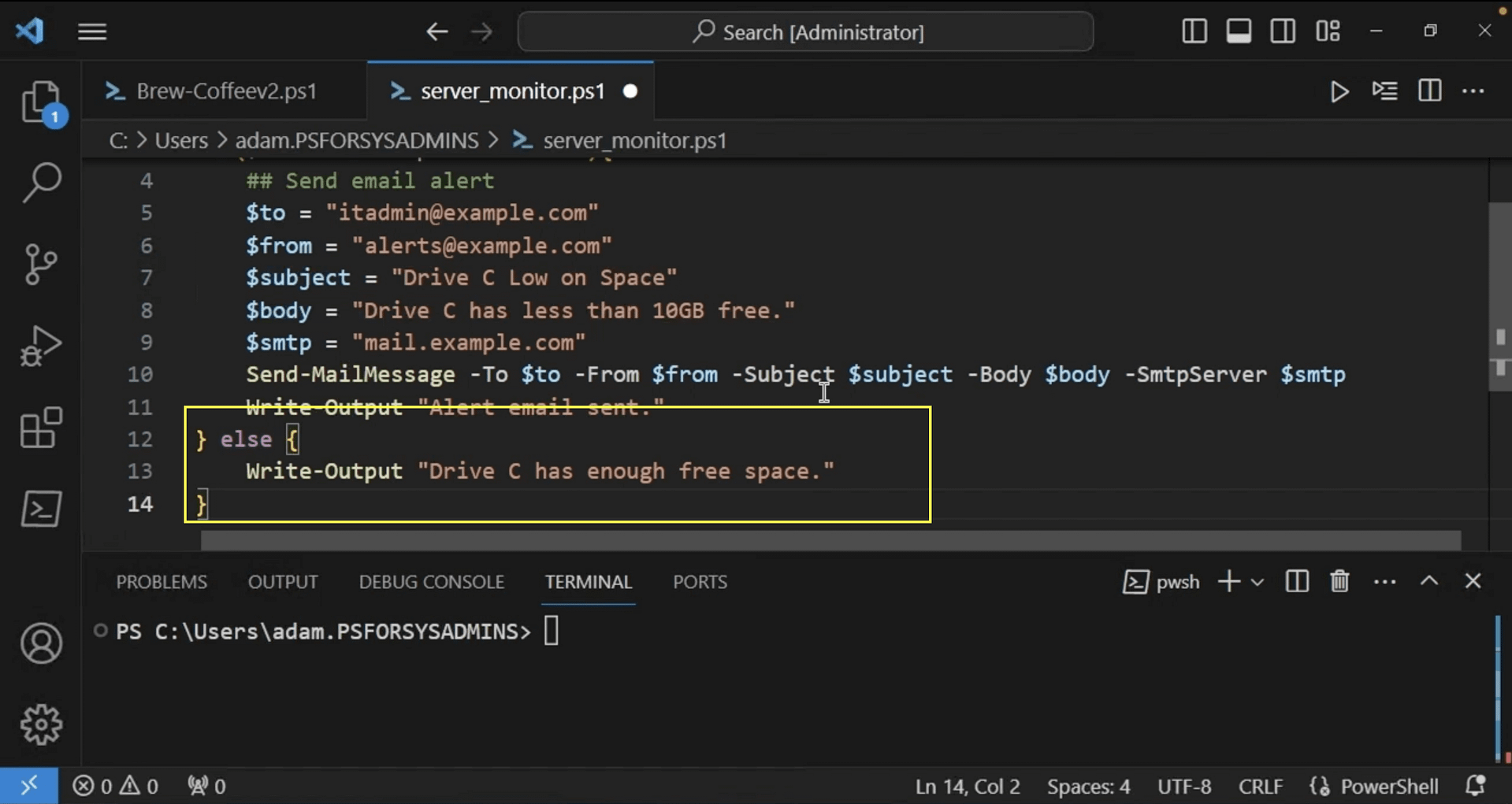The height and width of the screenshot is (804, 1512).
Task: Click the C: breadcrumb segment
Action: (x=118, y=140)
